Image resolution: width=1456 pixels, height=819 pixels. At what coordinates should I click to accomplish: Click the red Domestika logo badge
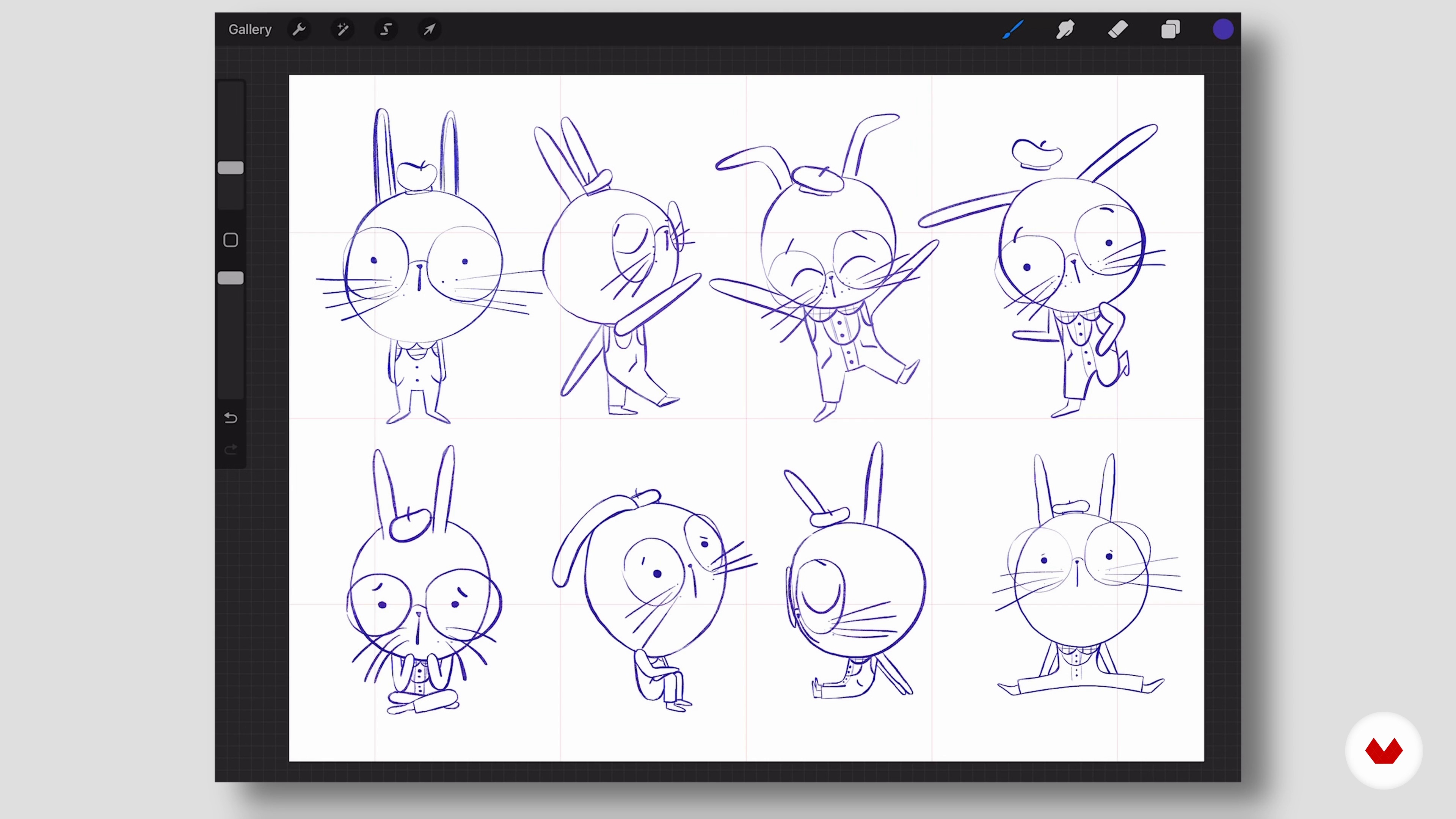click(1384, 751)
